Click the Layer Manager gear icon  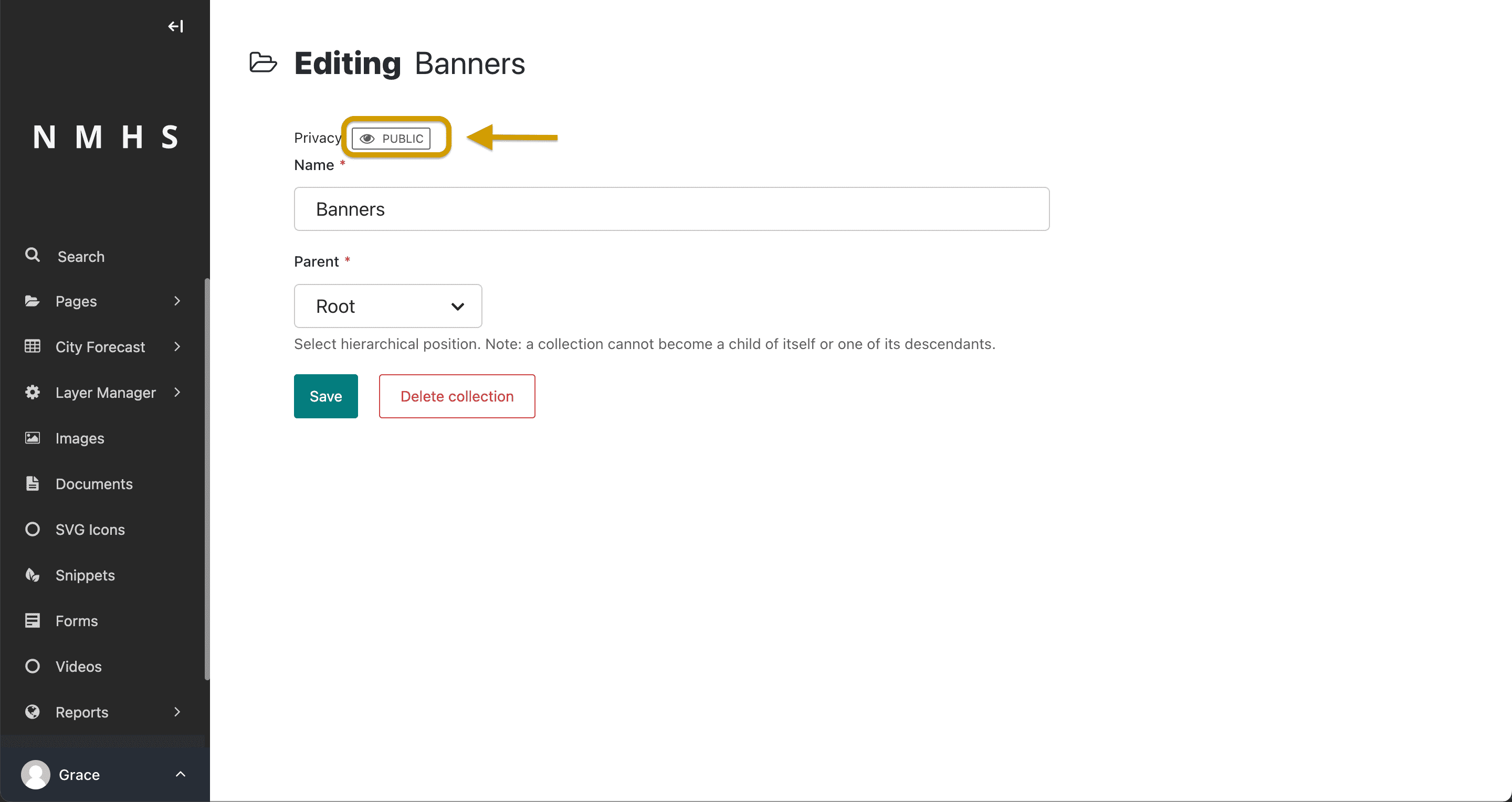pyautogui.click(x=32, y=392)
